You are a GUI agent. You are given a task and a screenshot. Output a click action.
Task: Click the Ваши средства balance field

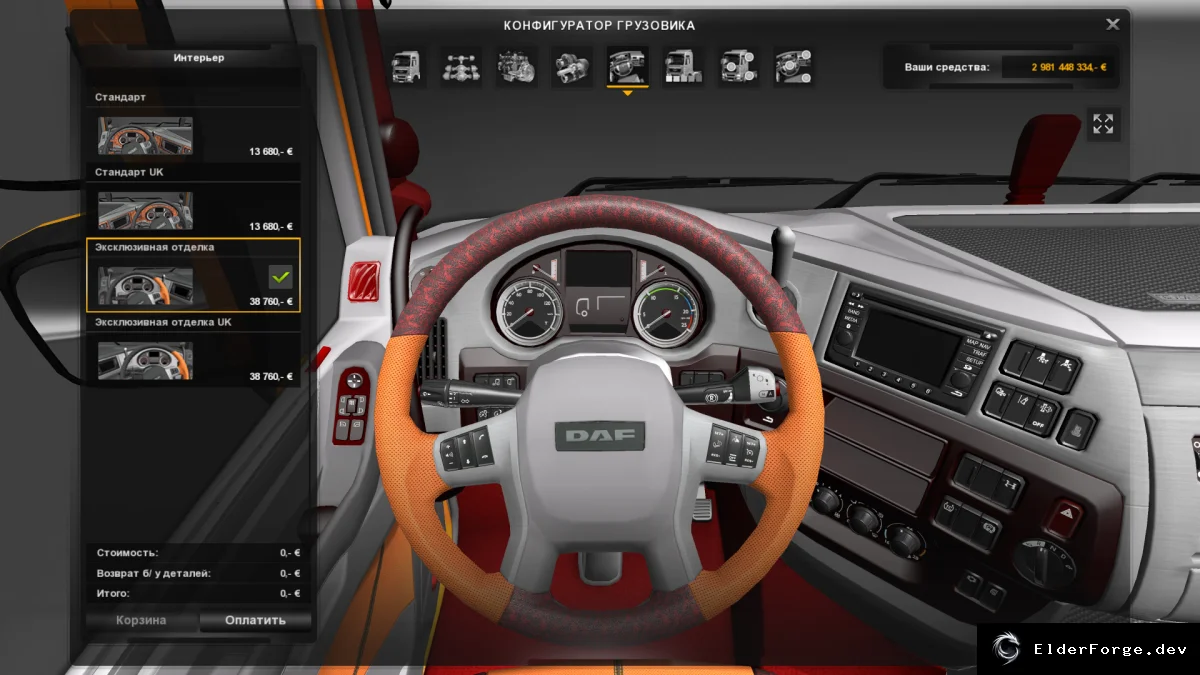[x=1001, y=67]
